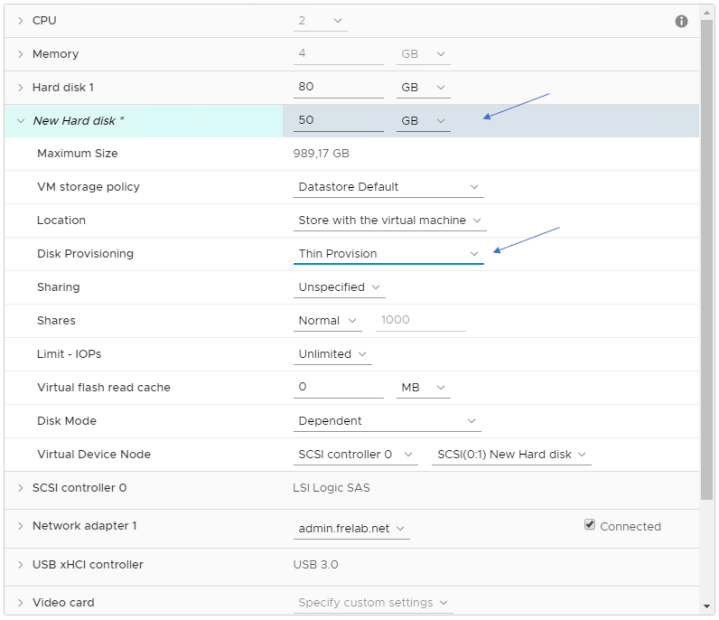
Task: Toggle the network adapter Connected checkbox
Action: point(590,525)
